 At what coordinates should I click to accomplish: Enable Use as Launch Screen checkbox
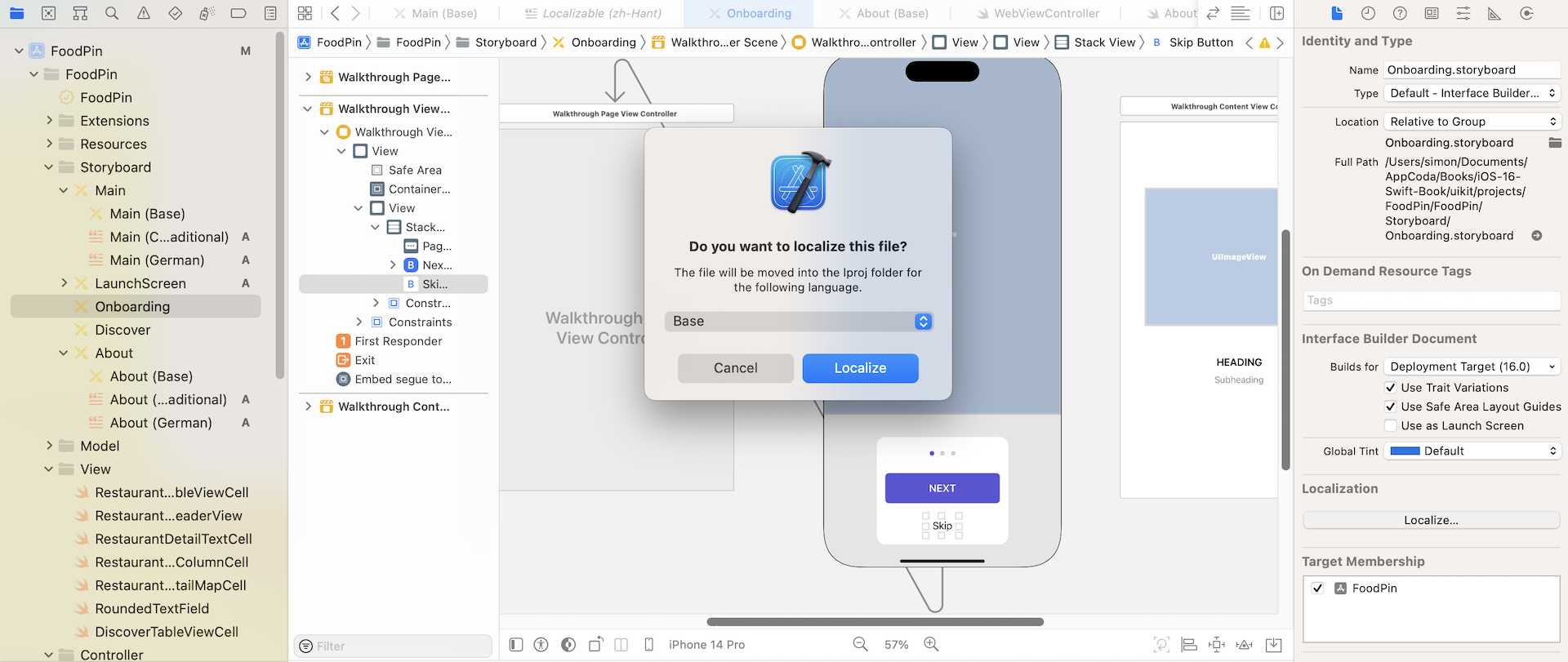[1391, 425]
